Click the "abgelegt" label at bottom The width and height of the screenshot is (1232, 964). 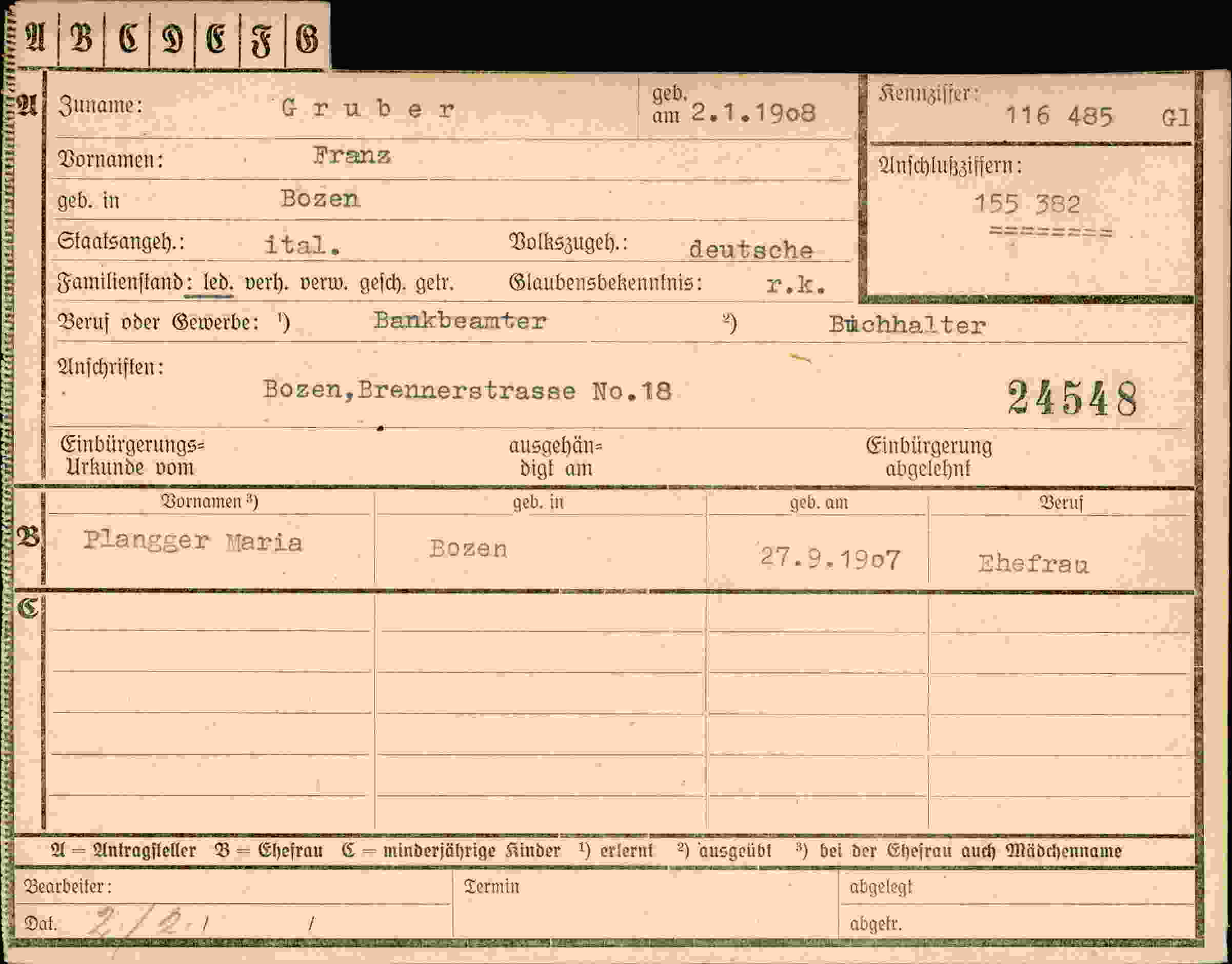point(881,888)
